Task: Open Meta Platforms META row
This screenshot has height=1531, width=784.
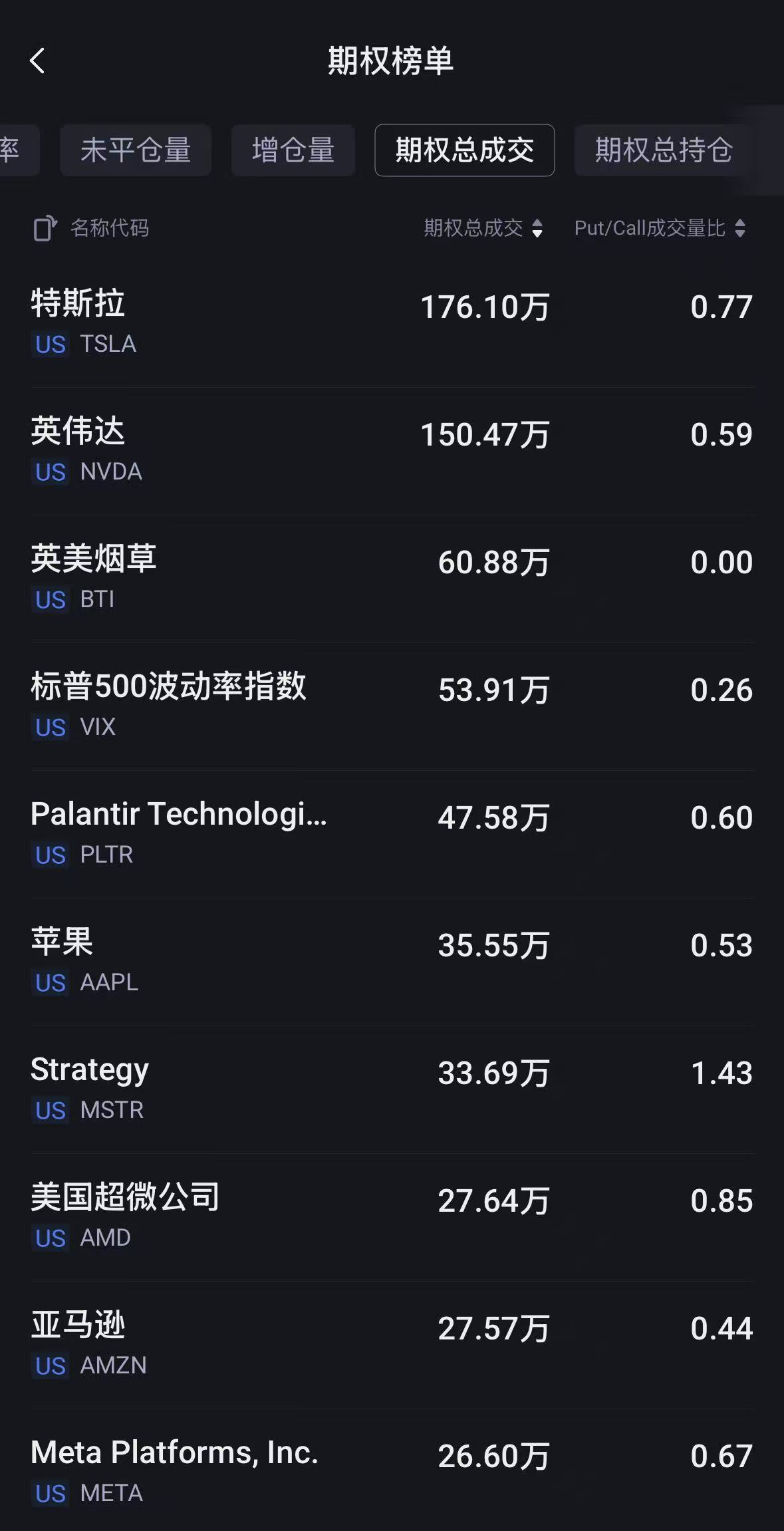Action: 392,1472
